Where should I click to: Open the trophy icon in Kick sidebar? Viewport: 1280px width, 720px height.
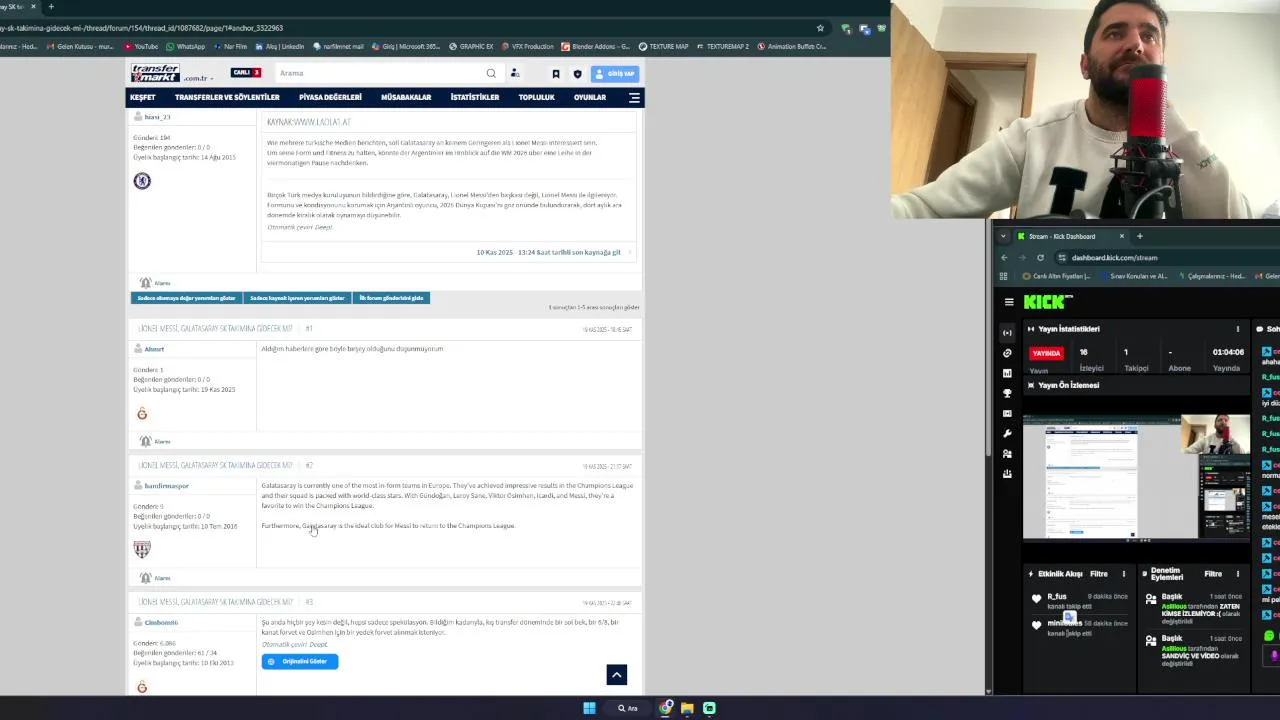tap(1007, 393)
